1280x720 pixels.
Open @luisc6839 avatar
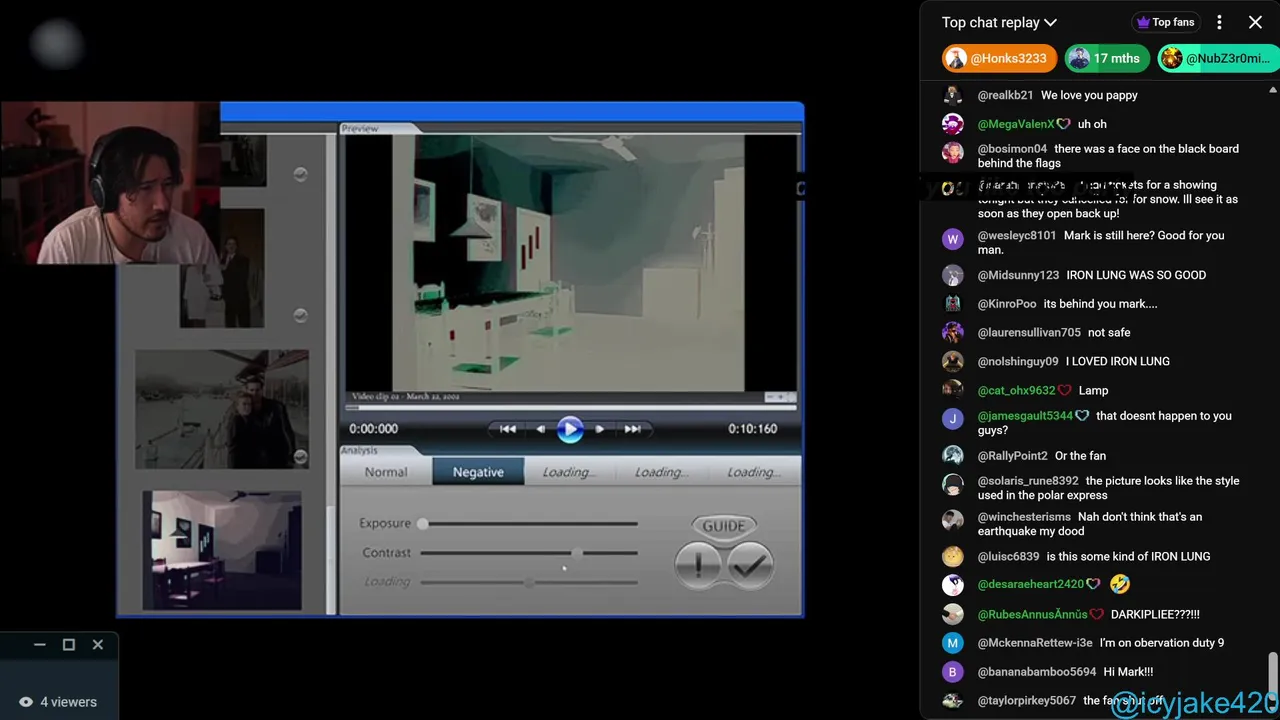pos(953,556)
